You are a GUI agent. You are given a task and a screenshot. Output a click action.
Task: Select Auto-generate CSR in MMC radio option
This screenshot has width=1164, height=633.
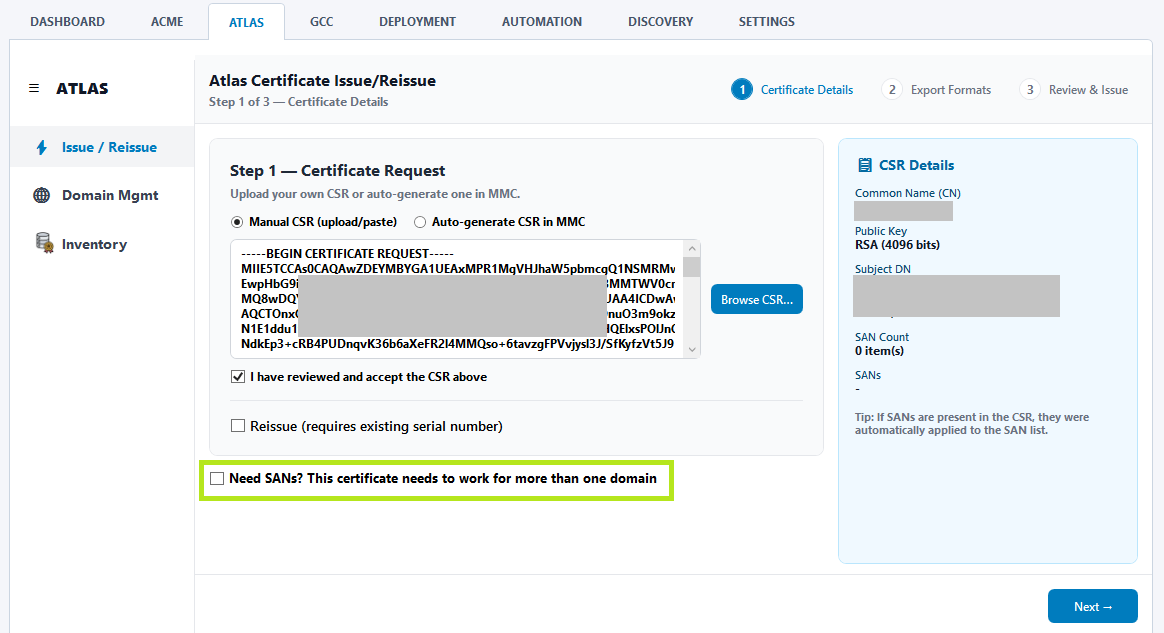[419, 222]
